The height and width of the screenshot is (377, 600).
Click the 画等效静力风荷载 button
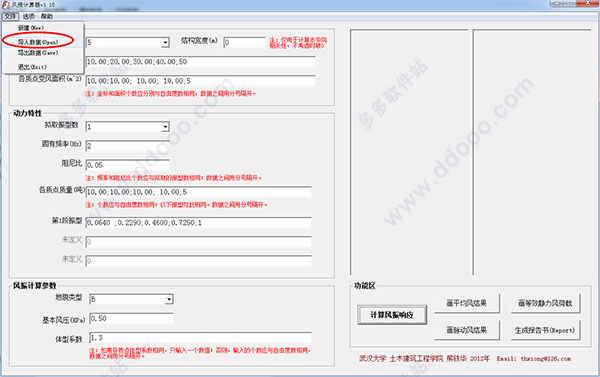point(545,304)
